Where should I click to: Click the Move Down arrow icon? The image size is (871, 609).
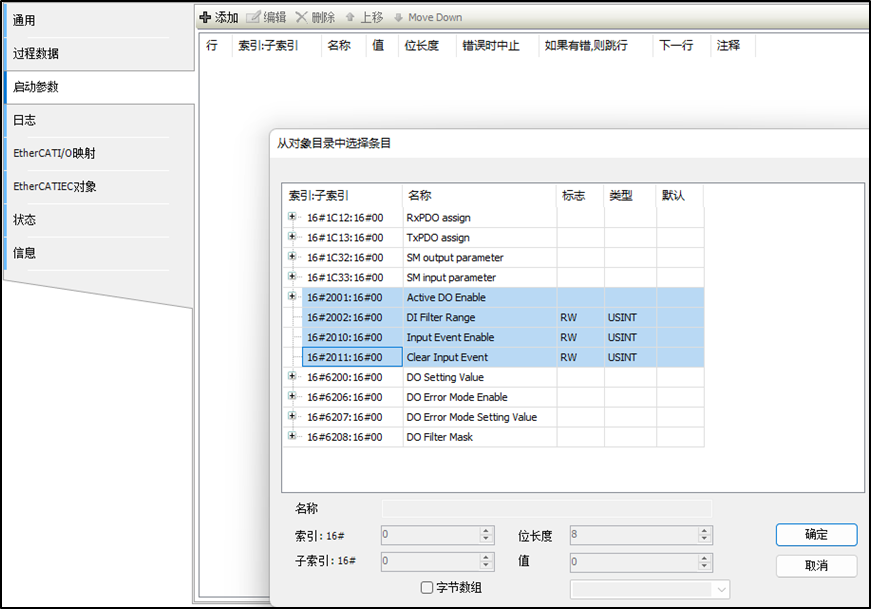[x=398, y=17]
